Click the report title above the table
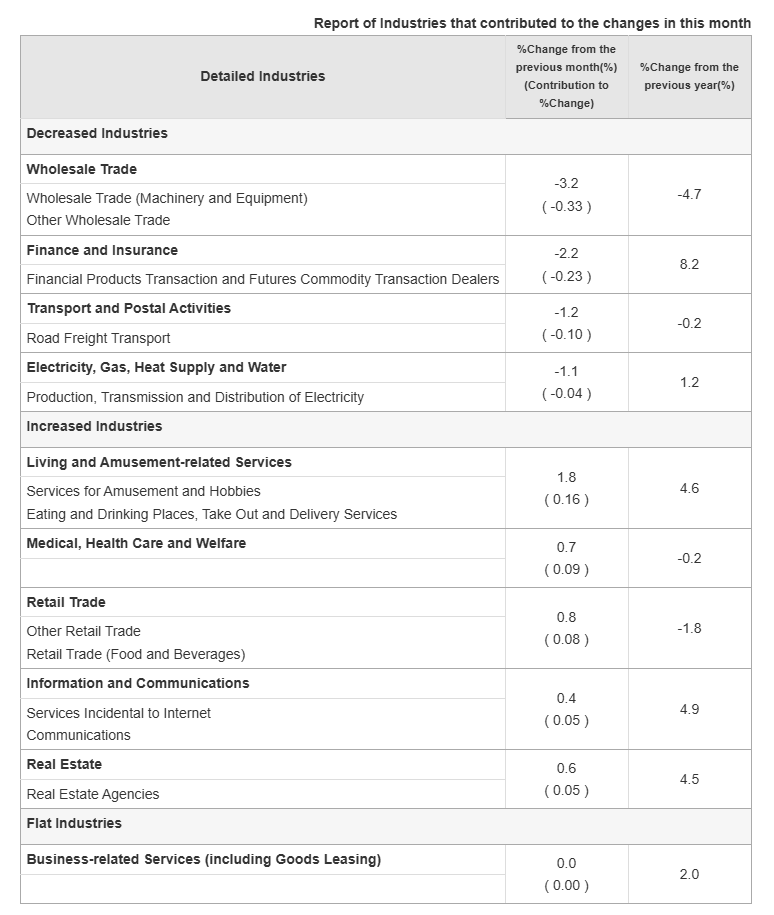This screenshot has height=915, width=774. tap(532, 23)
